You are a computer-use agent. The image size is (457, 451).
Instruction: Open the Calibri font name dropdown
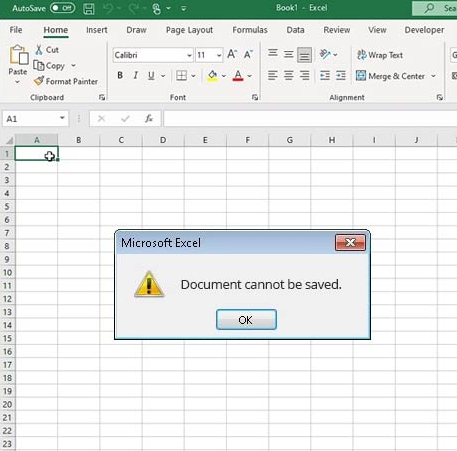point(189,55)
